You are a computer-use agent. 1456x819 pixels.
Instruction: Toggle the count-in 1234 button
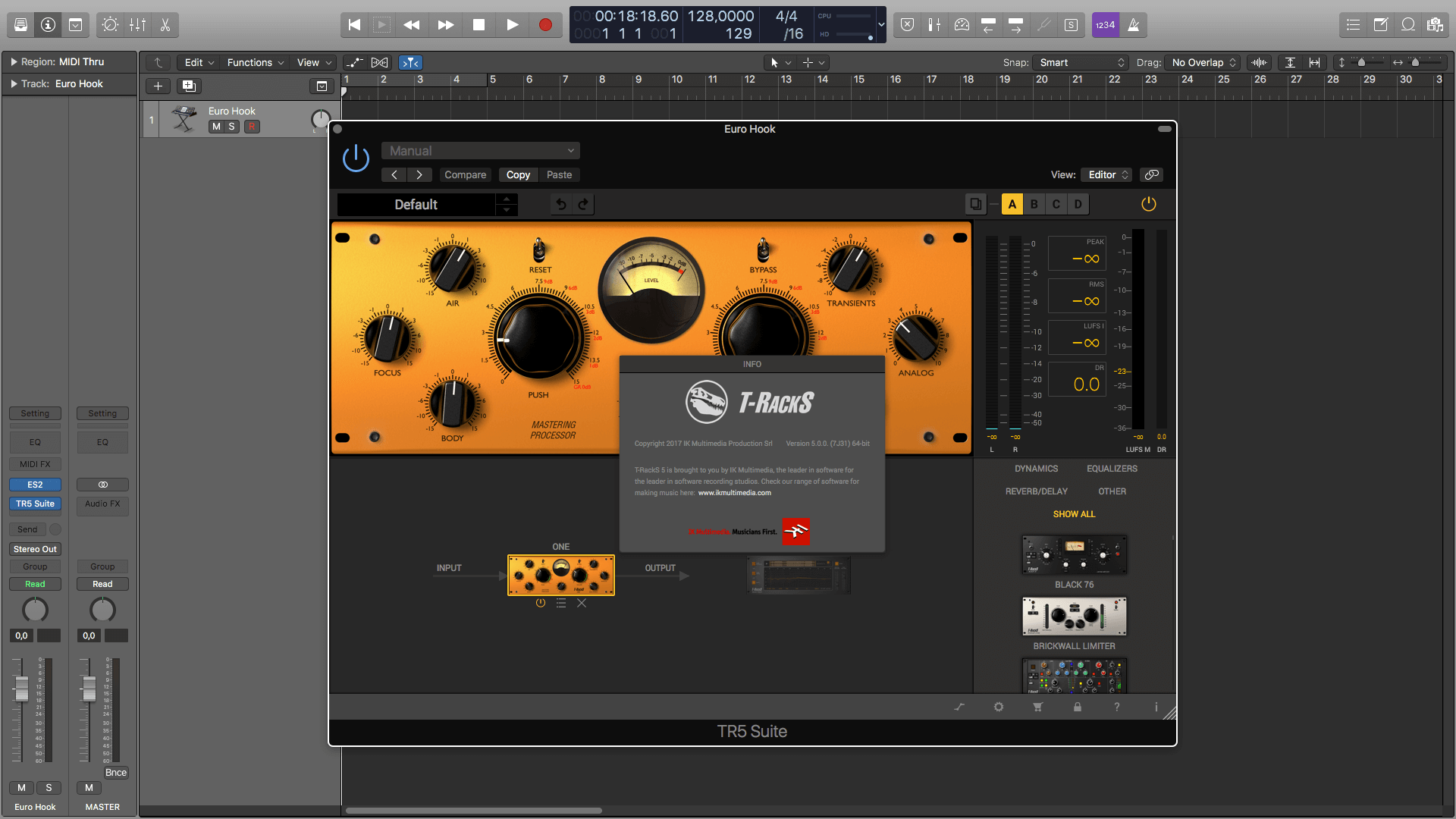1105,25
